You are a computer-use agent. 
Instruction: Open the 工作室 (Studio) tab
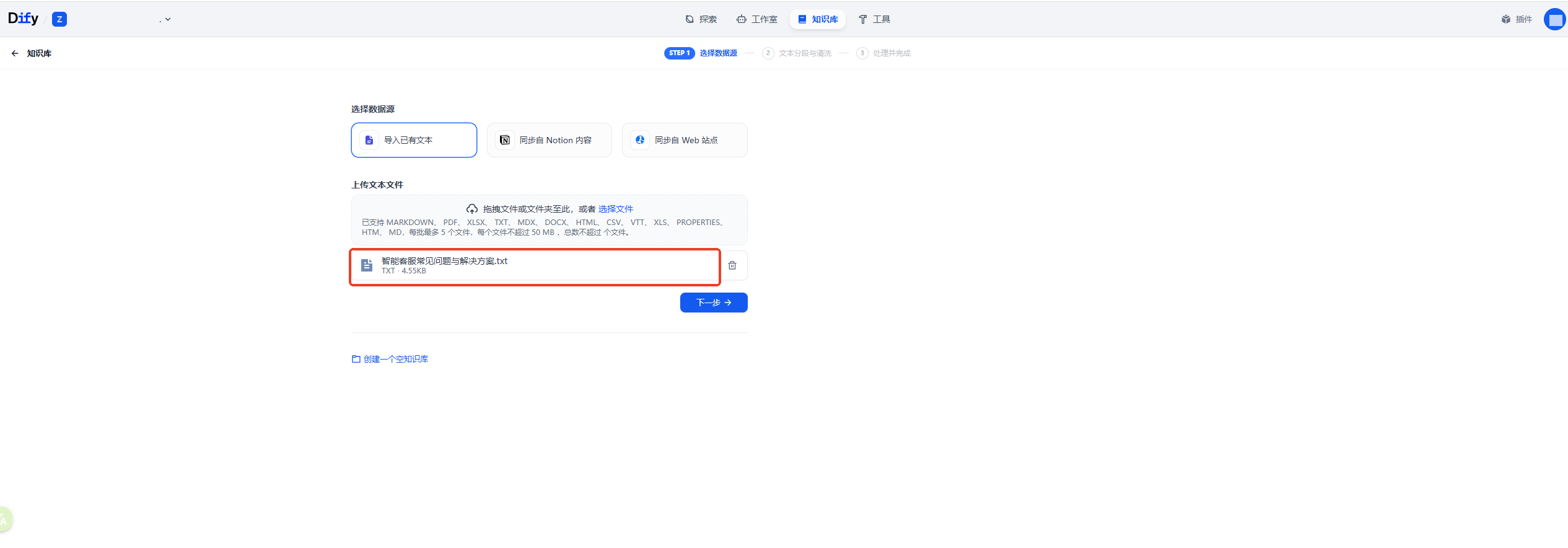[756, 19]
